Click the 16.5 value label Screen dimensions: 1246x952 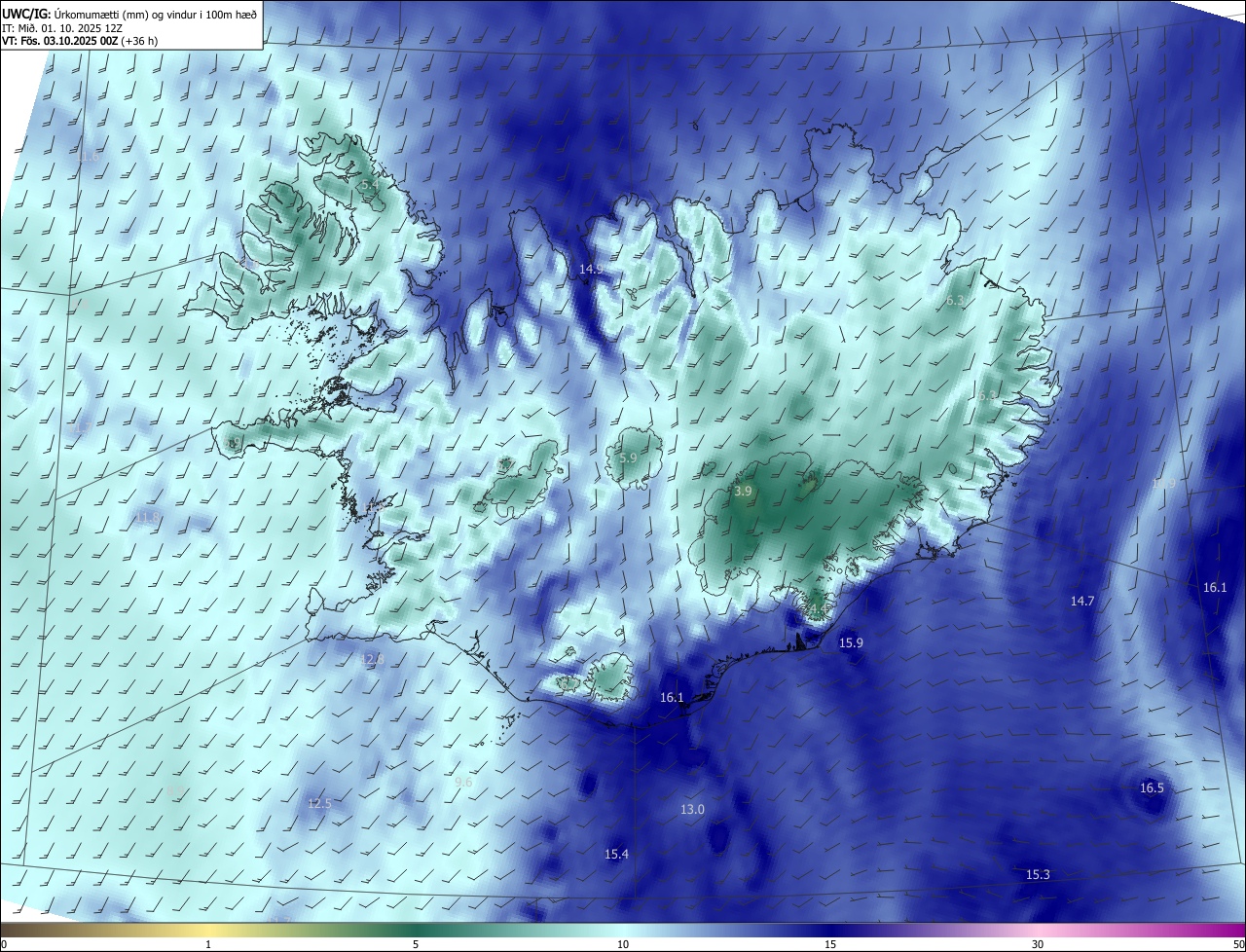[x=1152, y=787]
